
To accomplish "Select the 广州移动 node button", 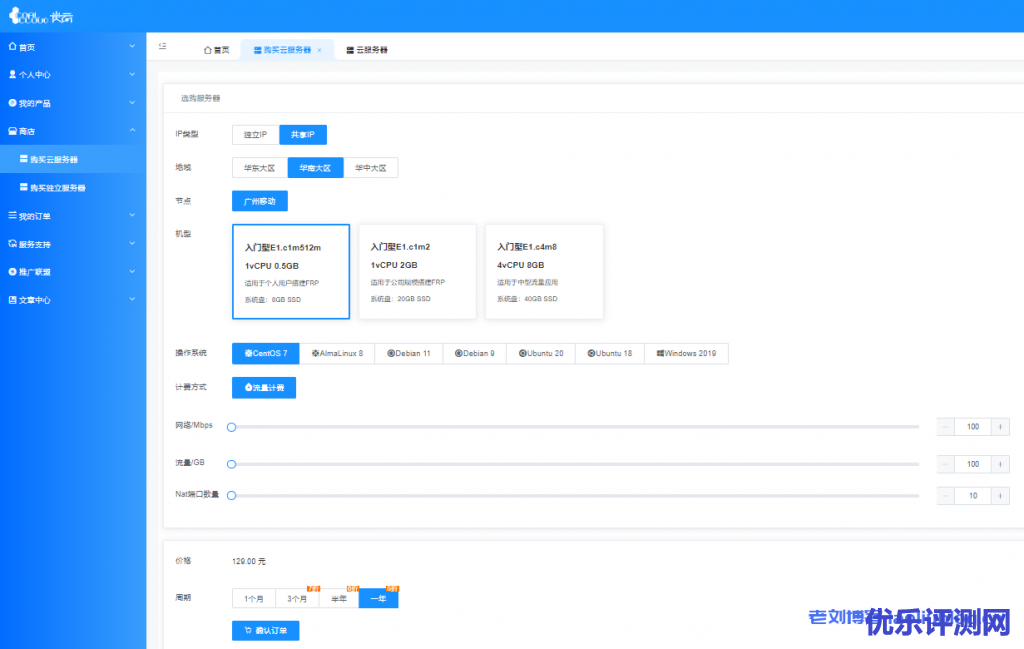I will [259, 201].
